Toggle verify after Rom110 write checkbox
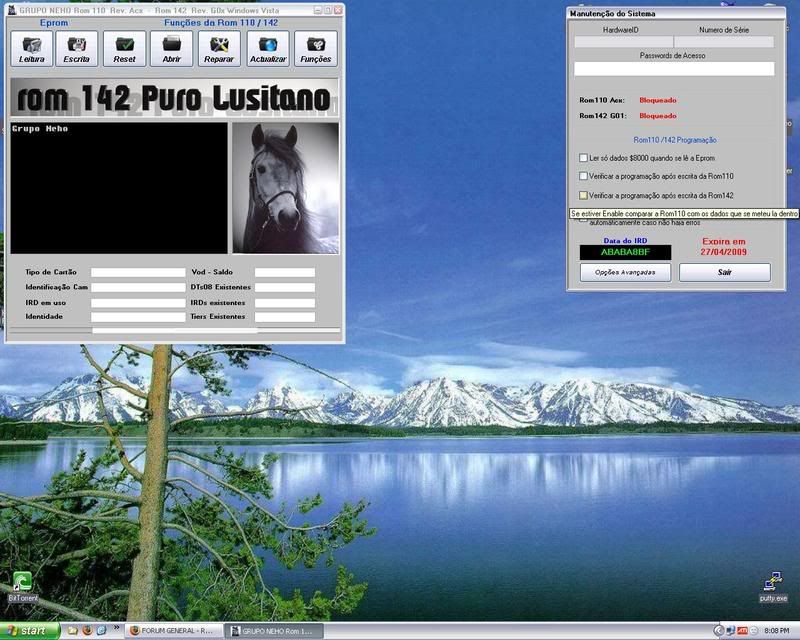The height and width of the screenshot is (640, 800). tap(584, 176)
